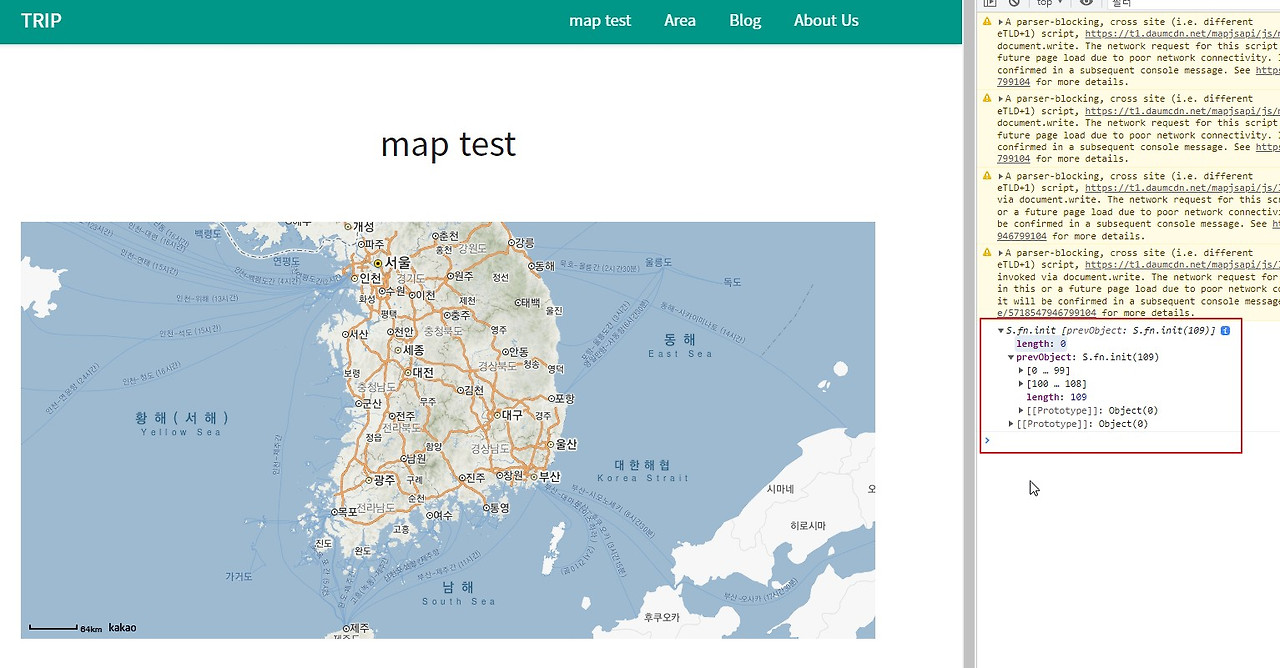Click the 목포 label on the map

tap(348, 511)
